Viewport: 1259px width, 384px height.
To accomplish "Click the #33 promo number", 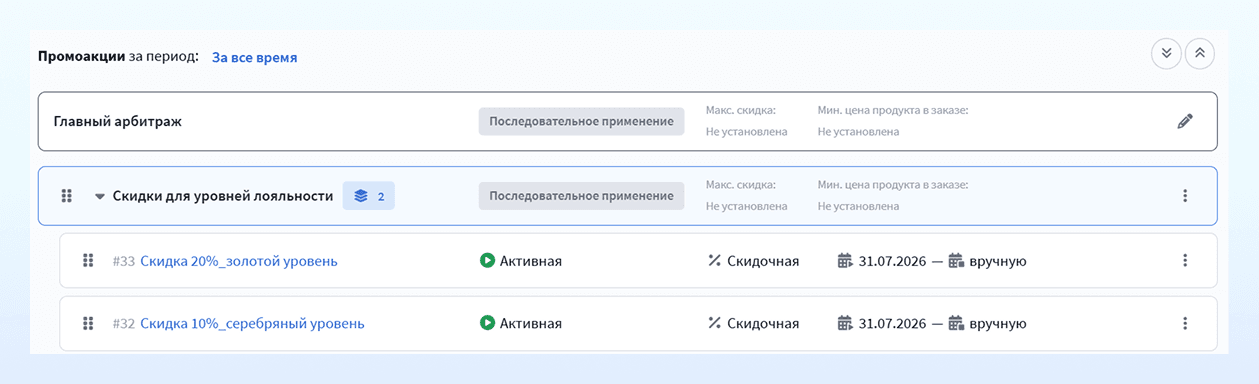I will tap(123, 261).
